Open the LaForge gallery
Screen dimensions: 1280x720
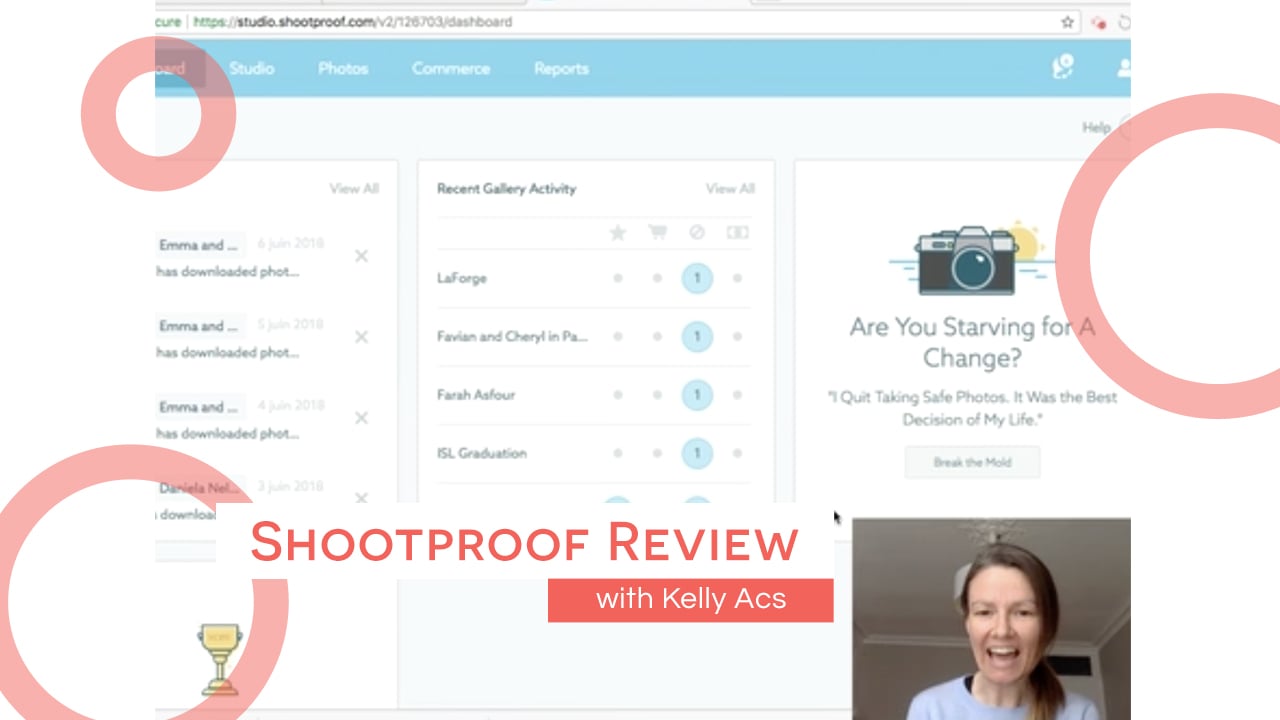click(462, 278)
